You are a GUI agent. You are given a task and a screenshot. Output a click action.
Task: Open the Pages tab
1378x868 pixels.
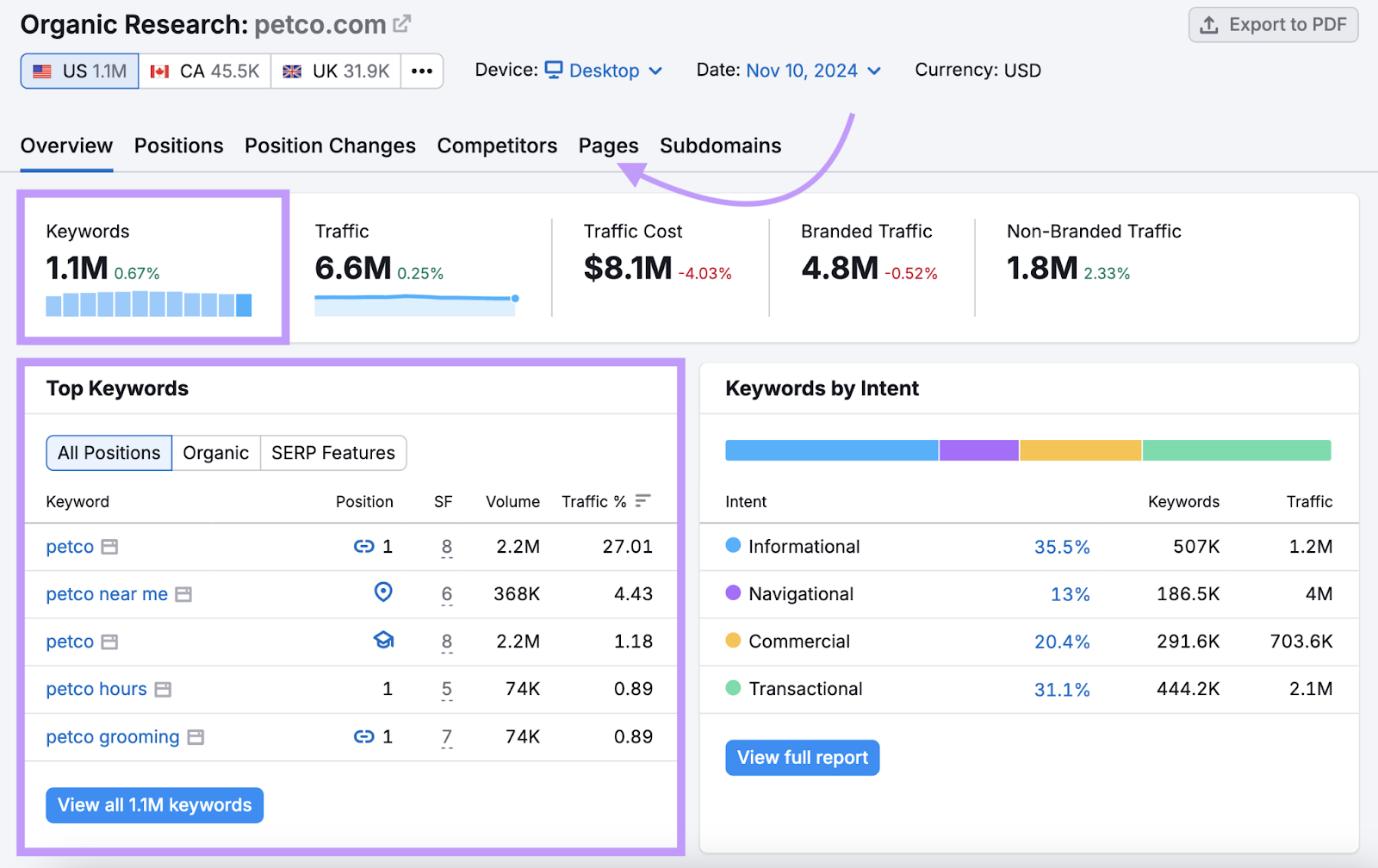[608, 146]
